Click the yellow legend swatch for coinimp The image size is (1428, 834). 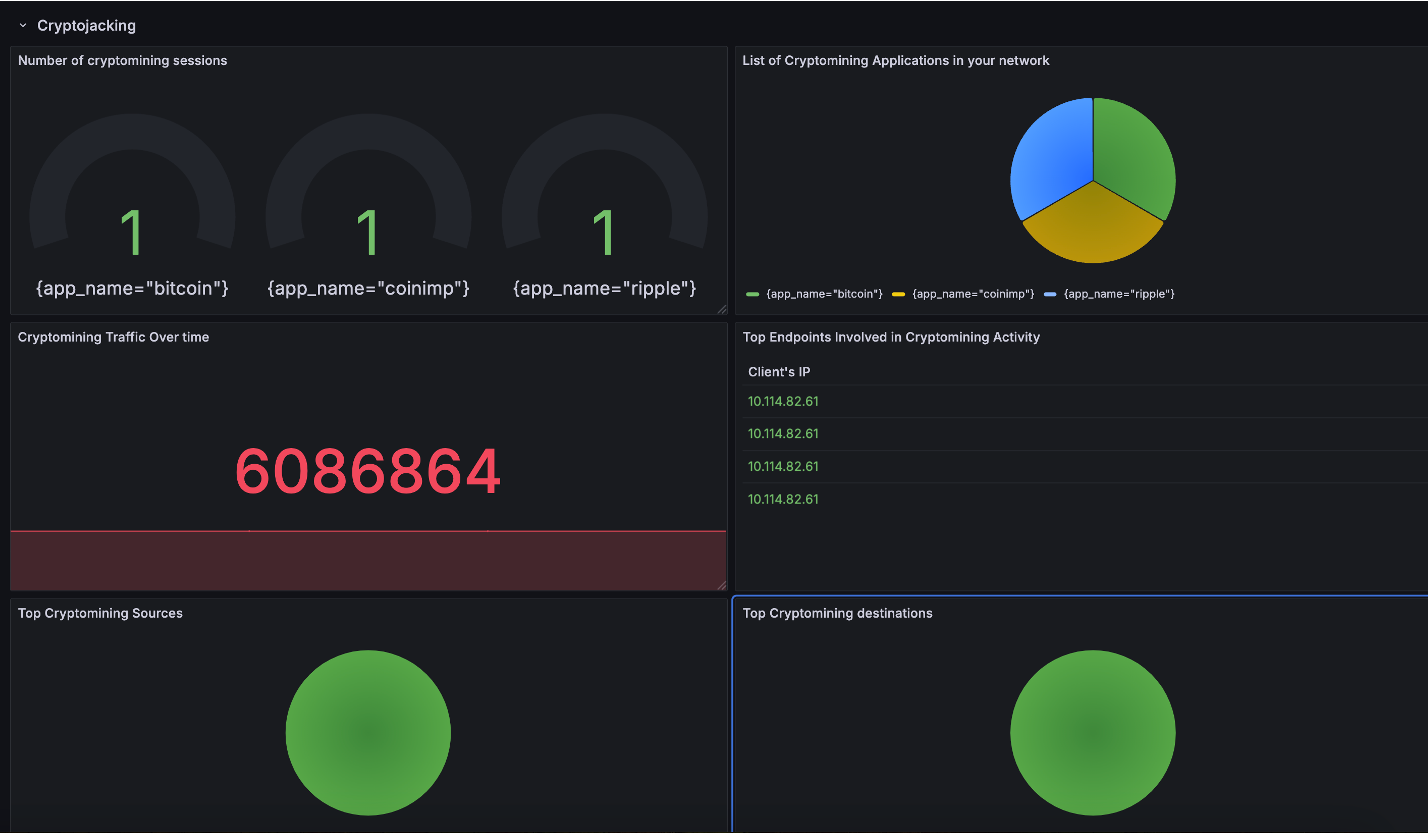click(x=898, y=295)
